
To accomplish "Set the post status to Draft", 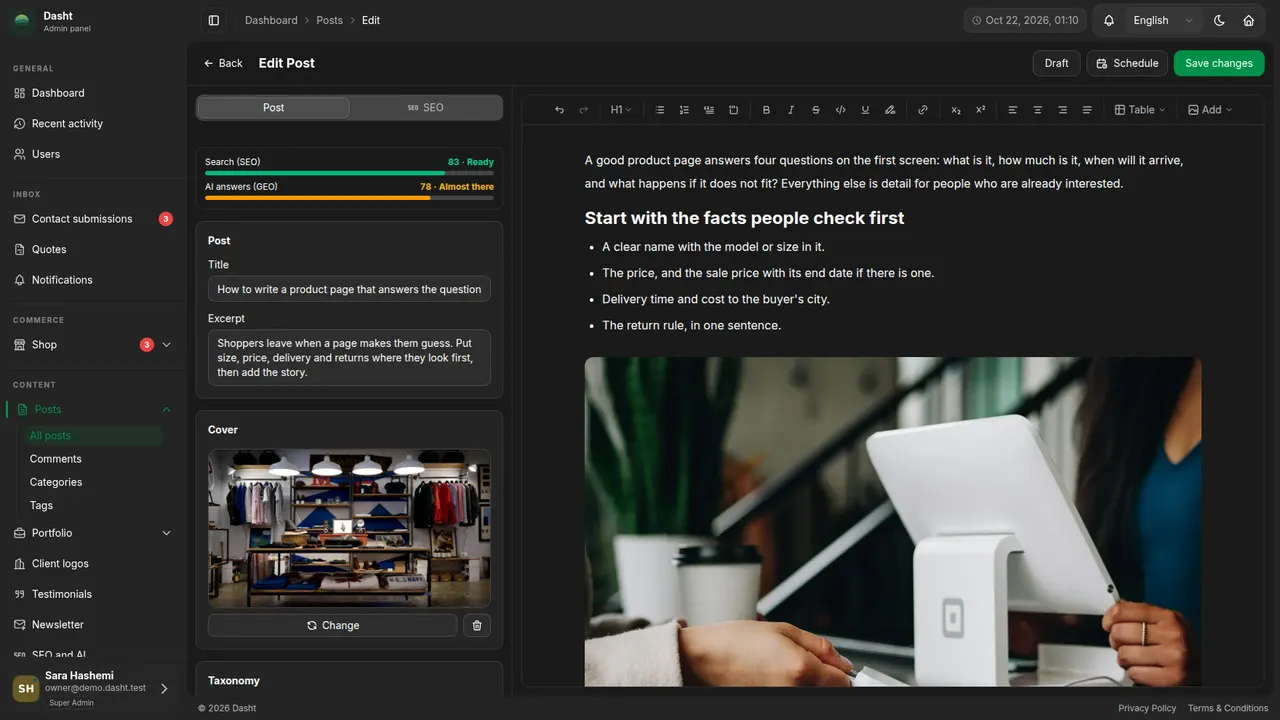I will click(x=1057, y=63).
